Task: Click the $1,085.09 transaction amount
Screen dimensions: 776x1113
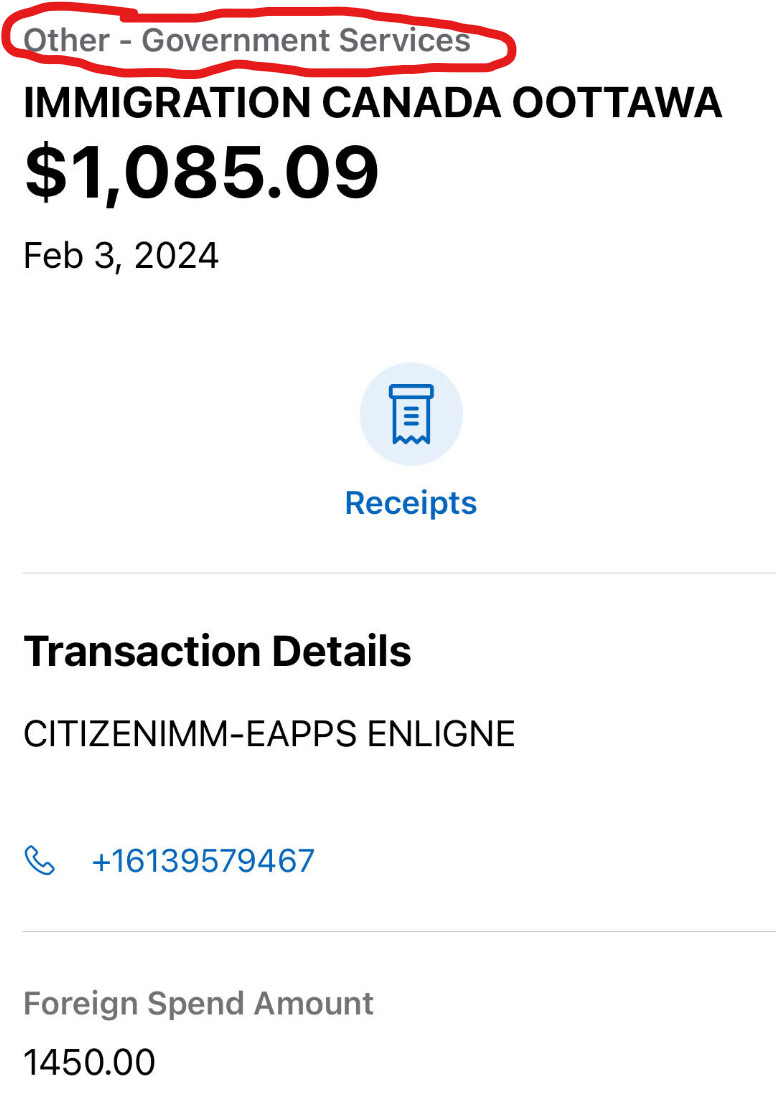Action: pyautogui.click(x=201, y=172)
